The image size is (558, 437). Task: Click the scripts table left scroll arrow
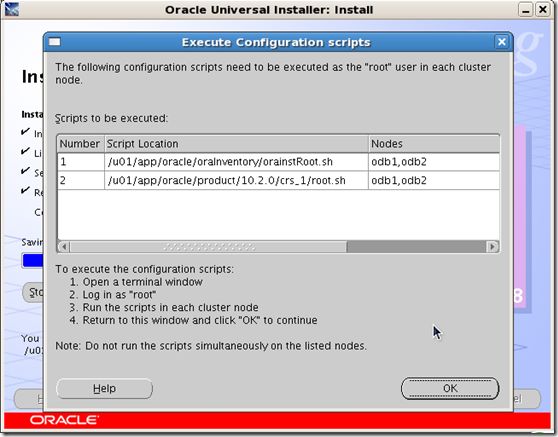pyautogui.click(x=64, y=246)
